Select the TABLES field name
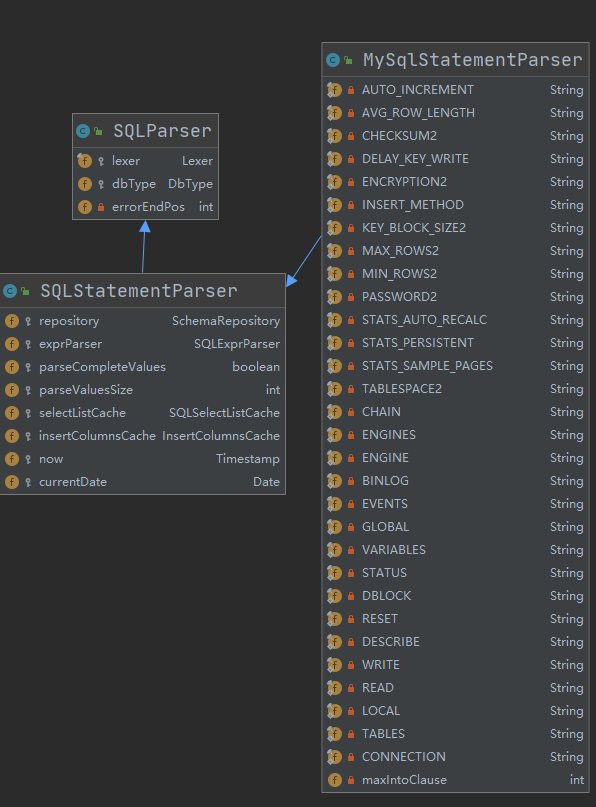 click(383, 734)
